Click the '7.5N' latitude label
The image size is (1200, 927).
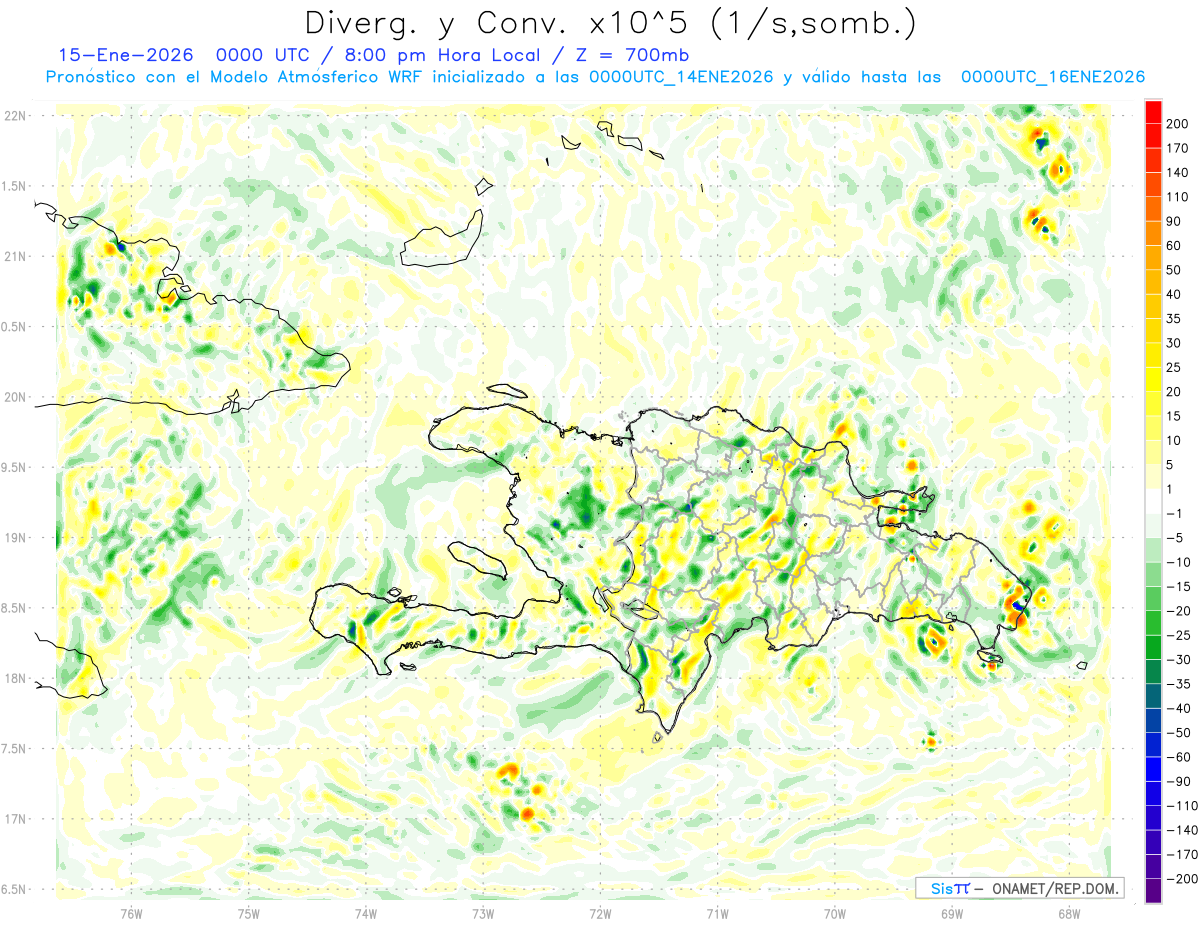click(x=12, y=749)
